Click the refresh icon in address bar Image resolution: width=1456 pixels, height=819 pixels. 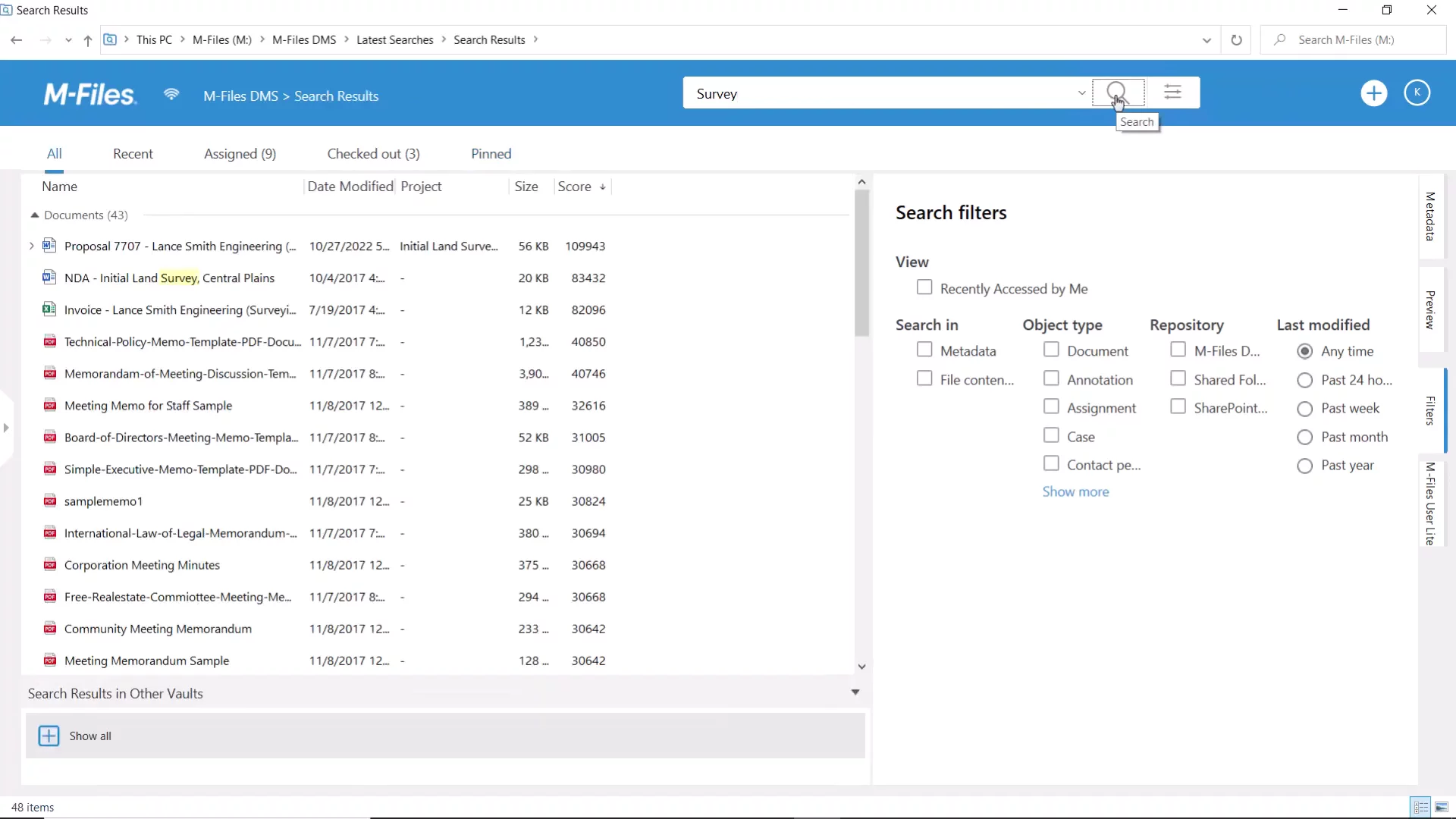pyautogui.click(x=1236, y=40)
